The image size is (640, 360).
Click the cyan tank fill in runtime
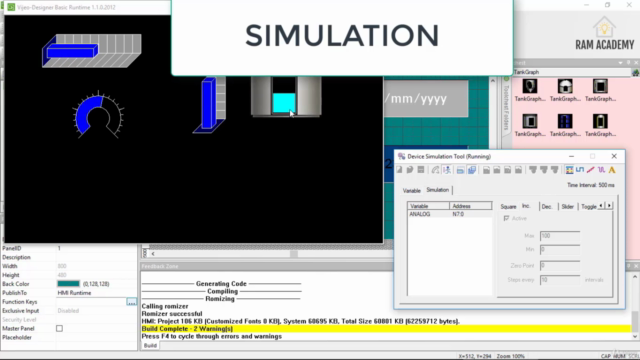pyautogui.click(x=284, y=103)
